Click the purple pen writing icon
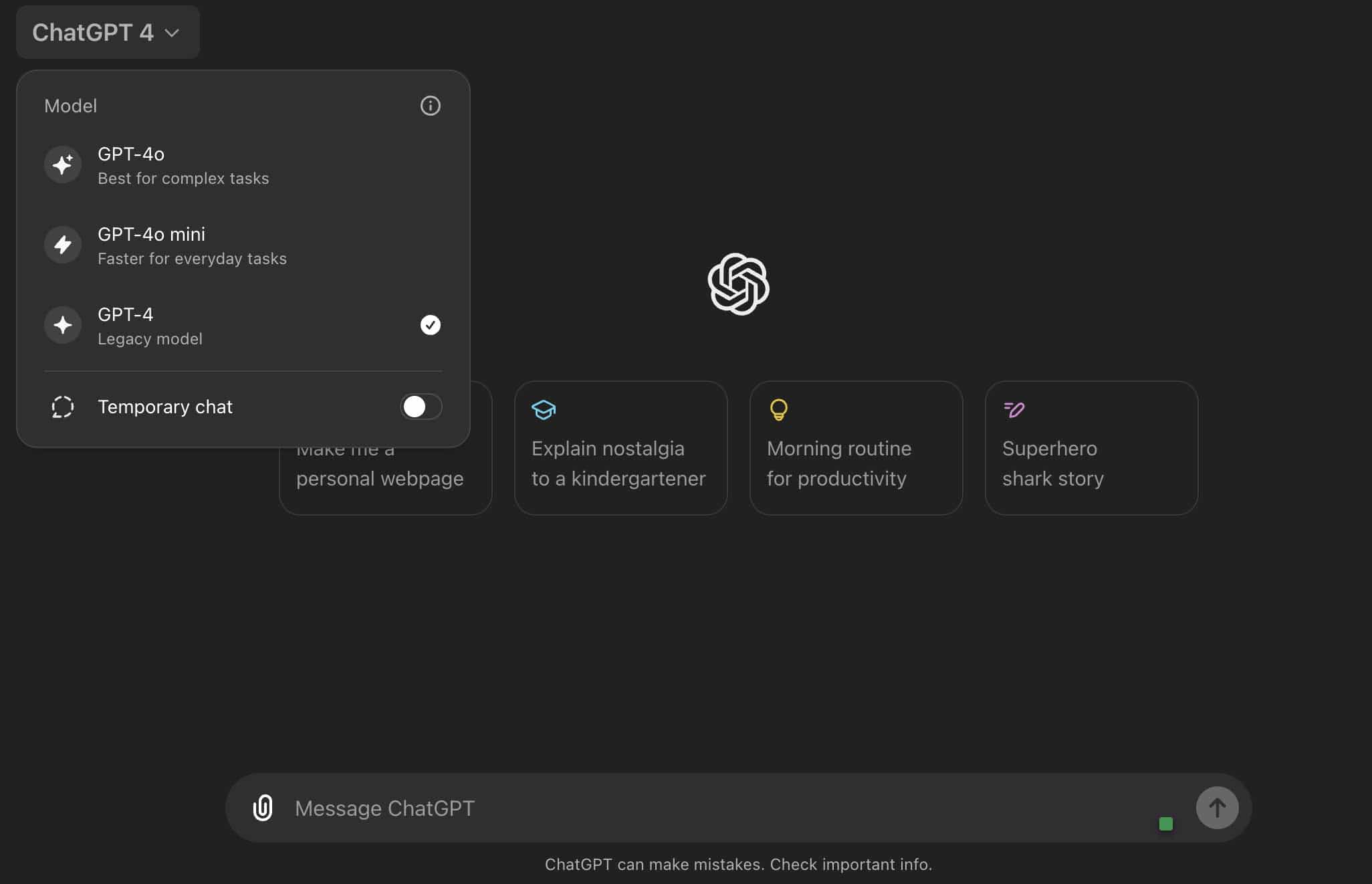1372x884 pixels. click(x=1014, y=409)
